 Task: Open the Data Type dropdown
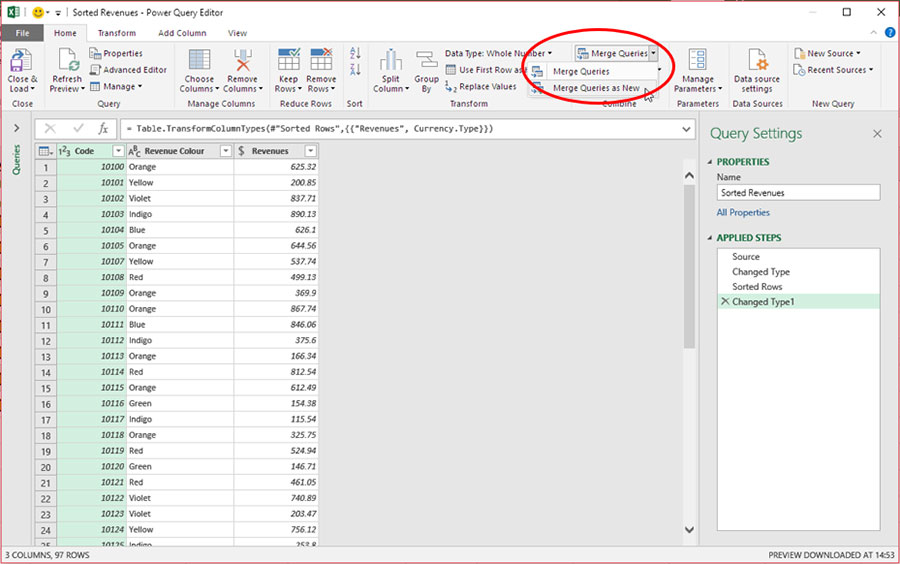click(498, 53)
